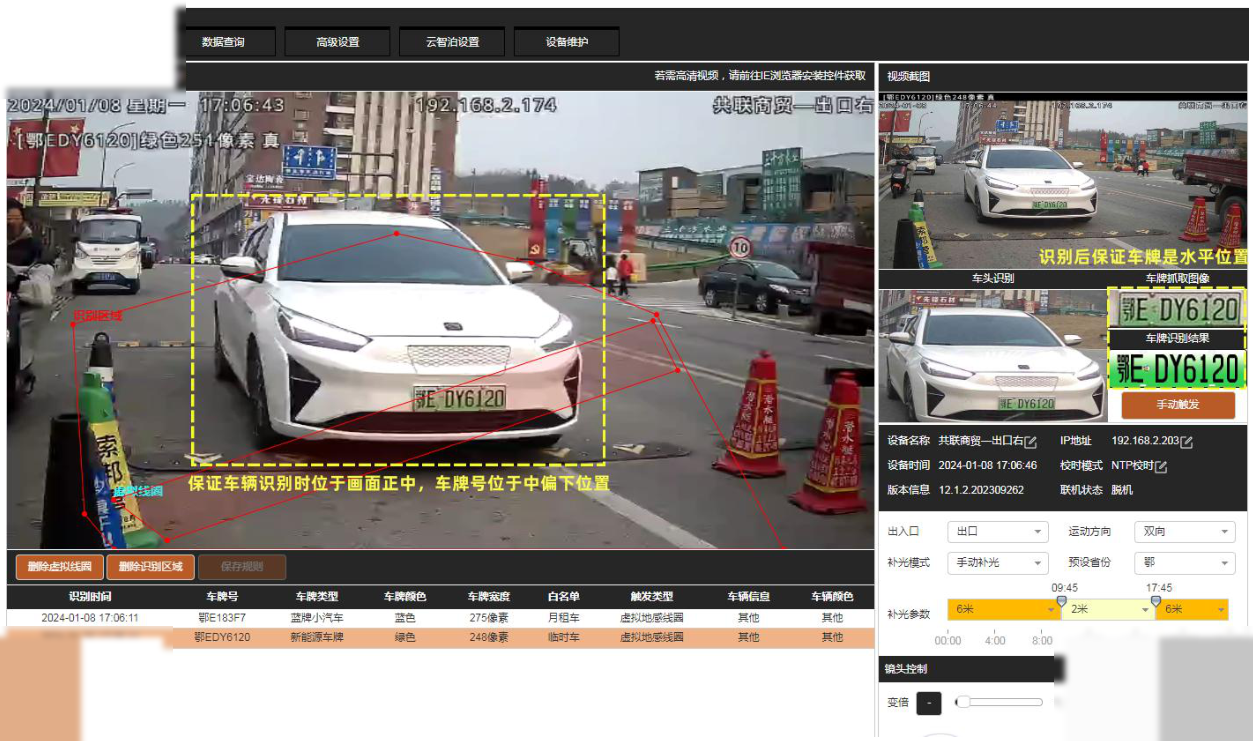Click the orange 手动触发 button
The height and width of the screenshot is (741, 1253).
tap(1178, 405)
